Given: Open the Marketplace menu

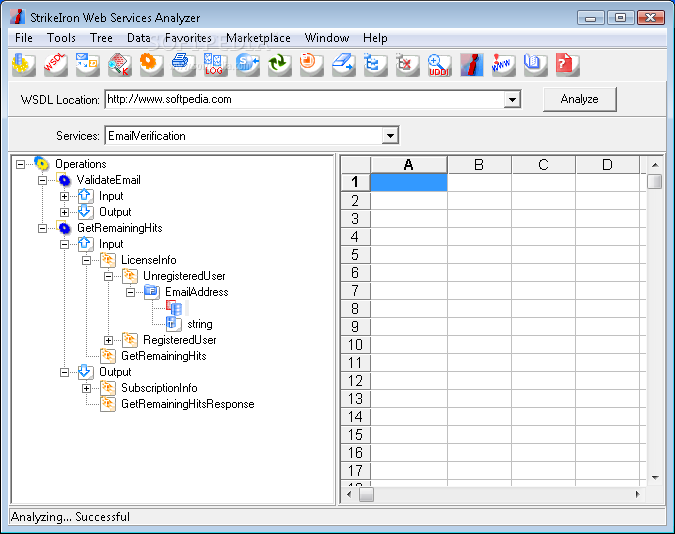Looking at the screenshot, I should (x=258, y=38).
